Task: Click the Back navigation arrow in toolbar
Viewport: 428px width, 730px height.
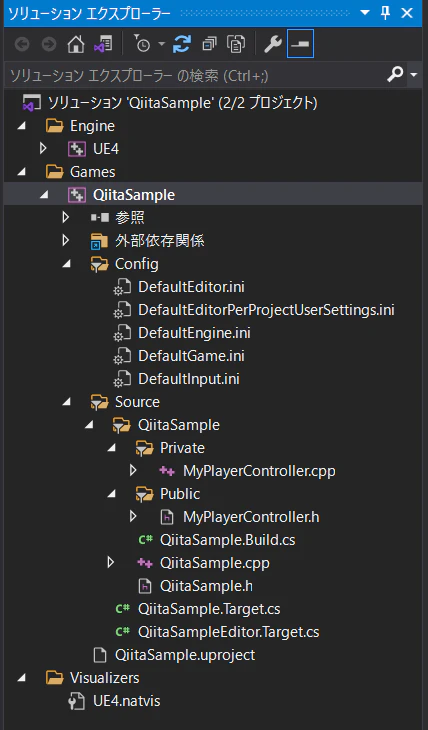Action: pos(22,44)
